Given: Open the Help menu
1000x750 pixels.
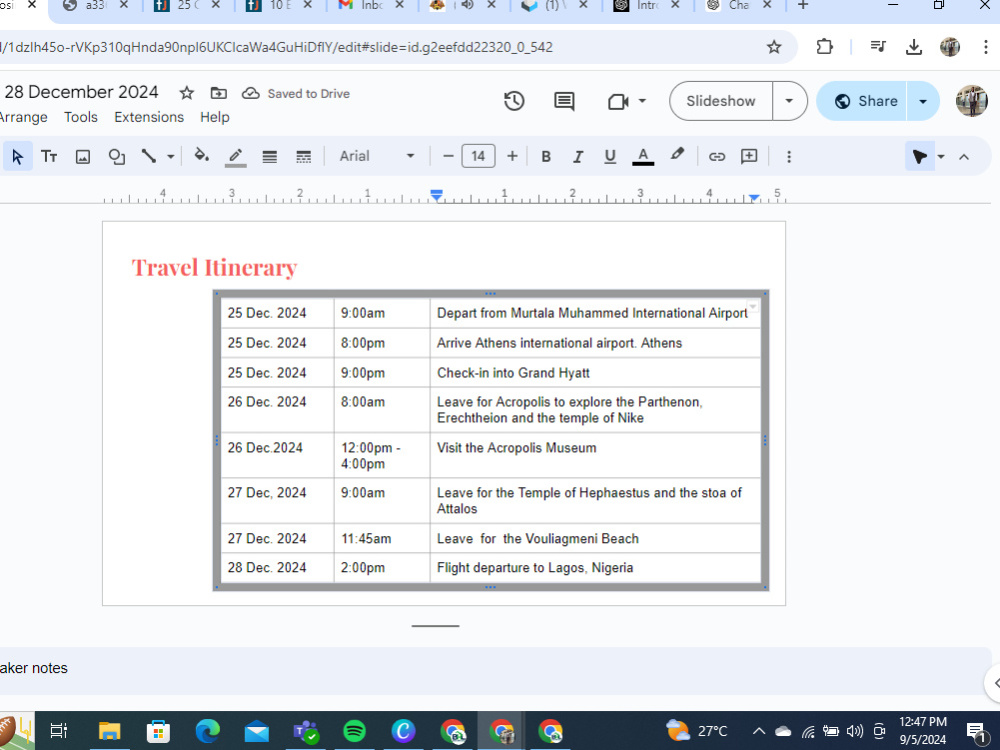Looking at the screenshot, I should click(214, 117).
